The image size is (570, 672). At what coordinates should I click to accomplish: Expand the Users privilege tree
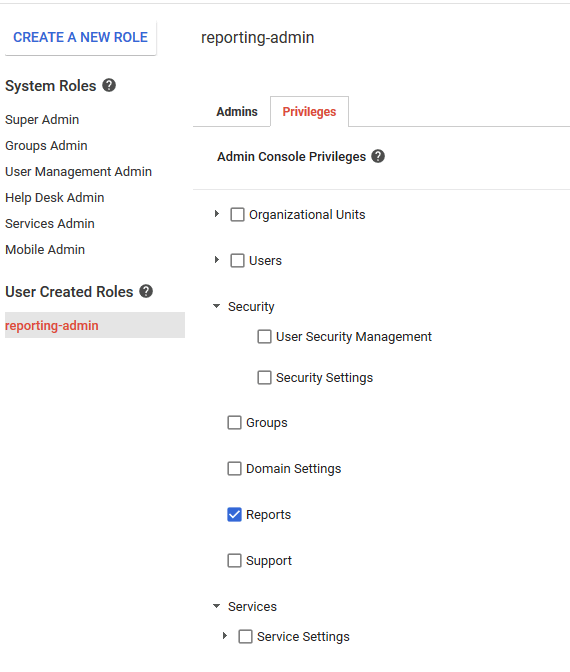(217, 260)
